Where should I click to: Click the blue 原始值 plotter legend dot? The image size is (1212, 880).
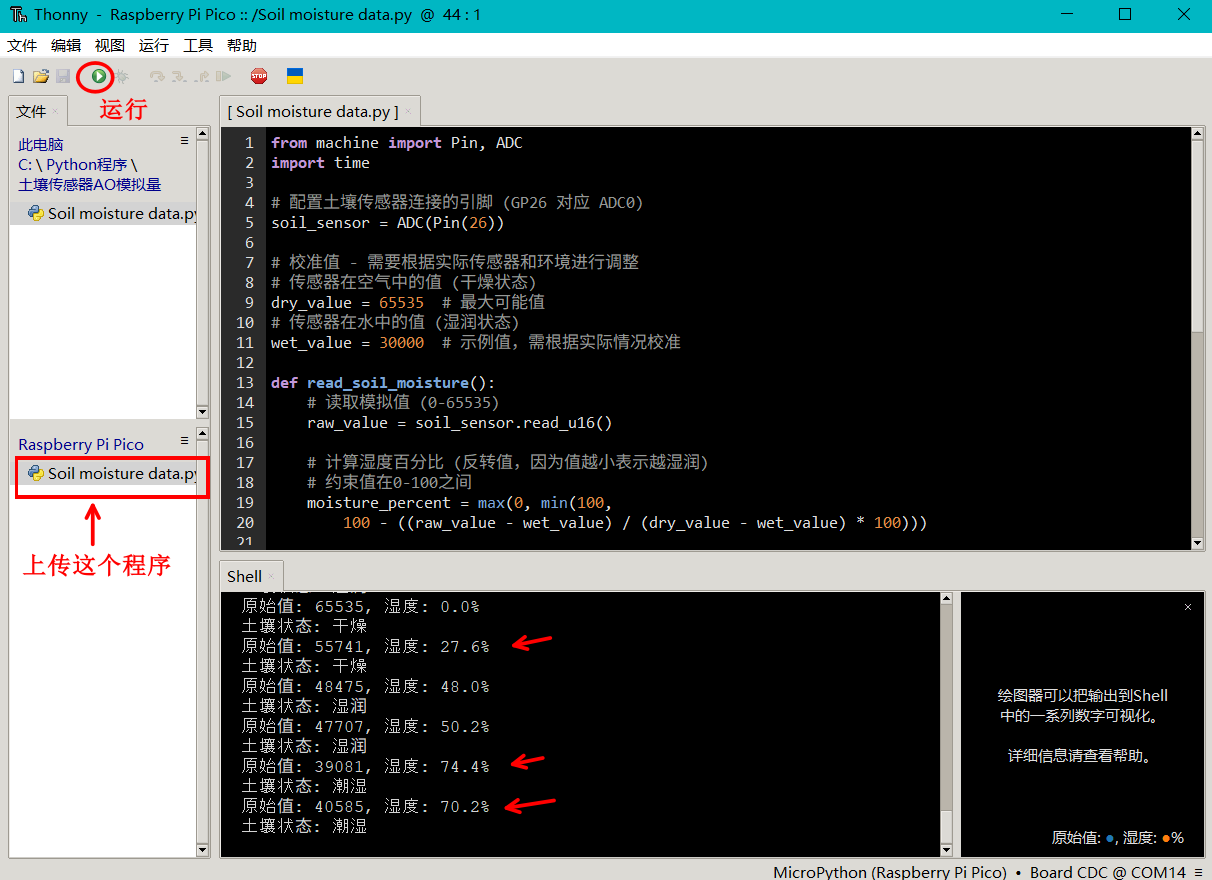point(1110,838)
